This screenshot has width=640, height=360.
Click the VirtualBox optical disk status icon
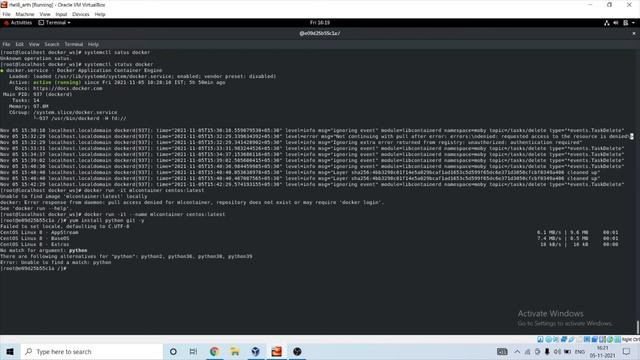548,339
